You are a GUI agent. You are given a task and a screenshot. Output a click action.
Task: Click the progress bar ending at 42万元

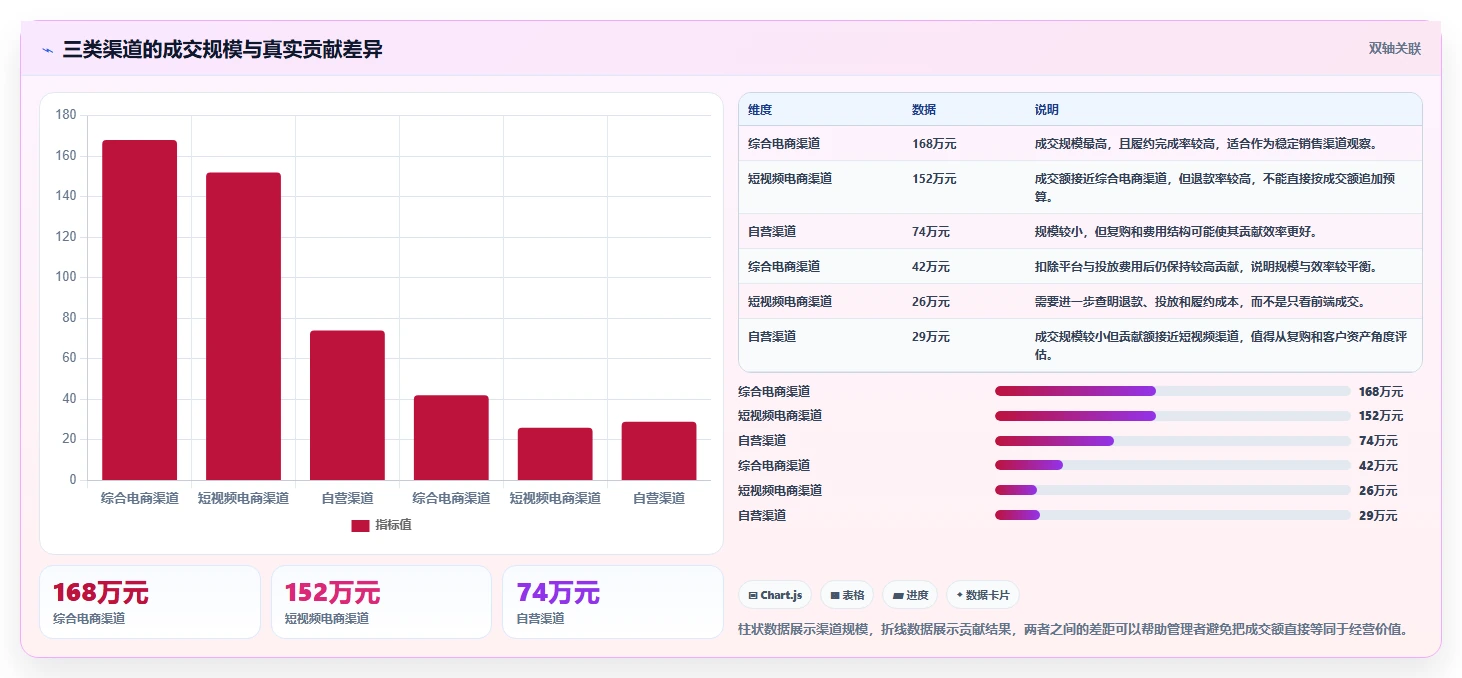point(1172,465)
